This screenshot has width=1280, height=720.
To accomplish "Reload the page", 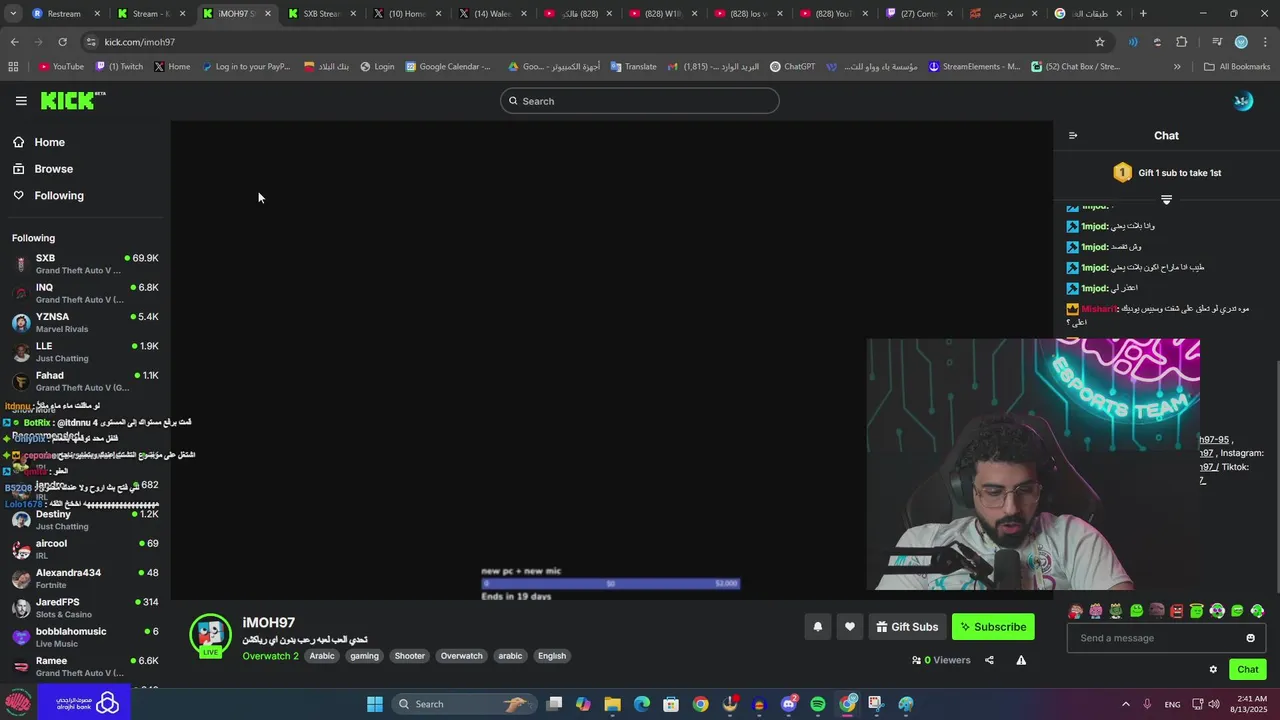I will [62, 42].
